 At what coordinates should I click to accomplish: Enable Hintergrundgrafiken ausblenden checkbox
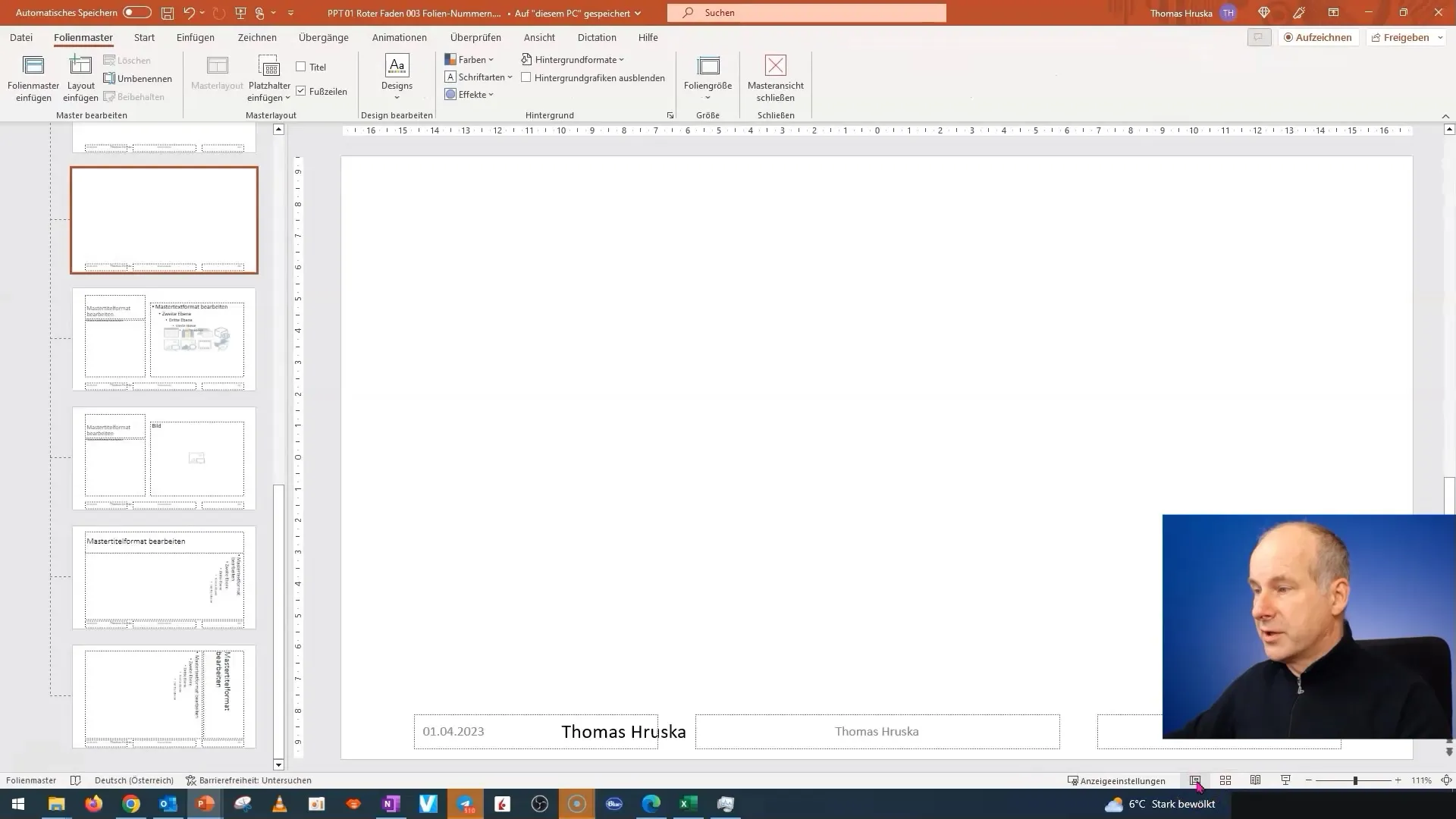click(x=527, y=77)
